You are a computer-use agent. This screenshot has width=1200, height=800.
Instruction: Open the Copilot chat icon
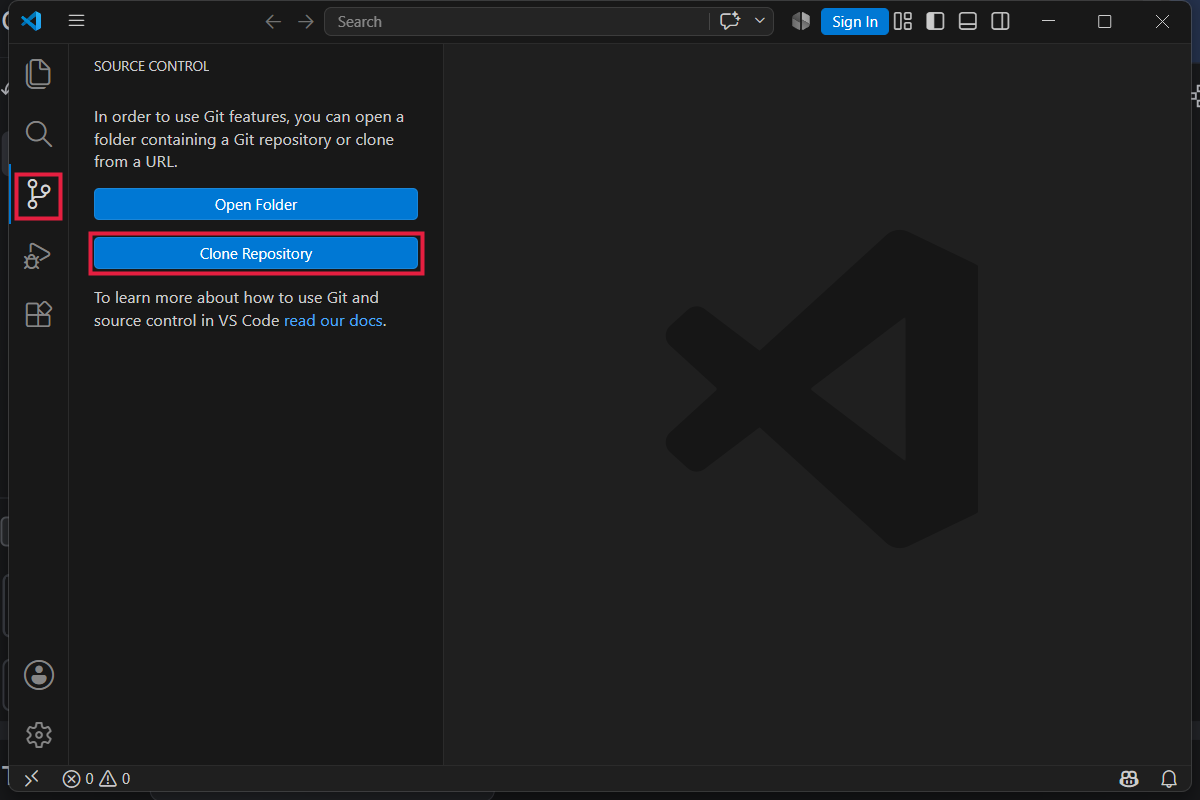[x=730, y=21]
